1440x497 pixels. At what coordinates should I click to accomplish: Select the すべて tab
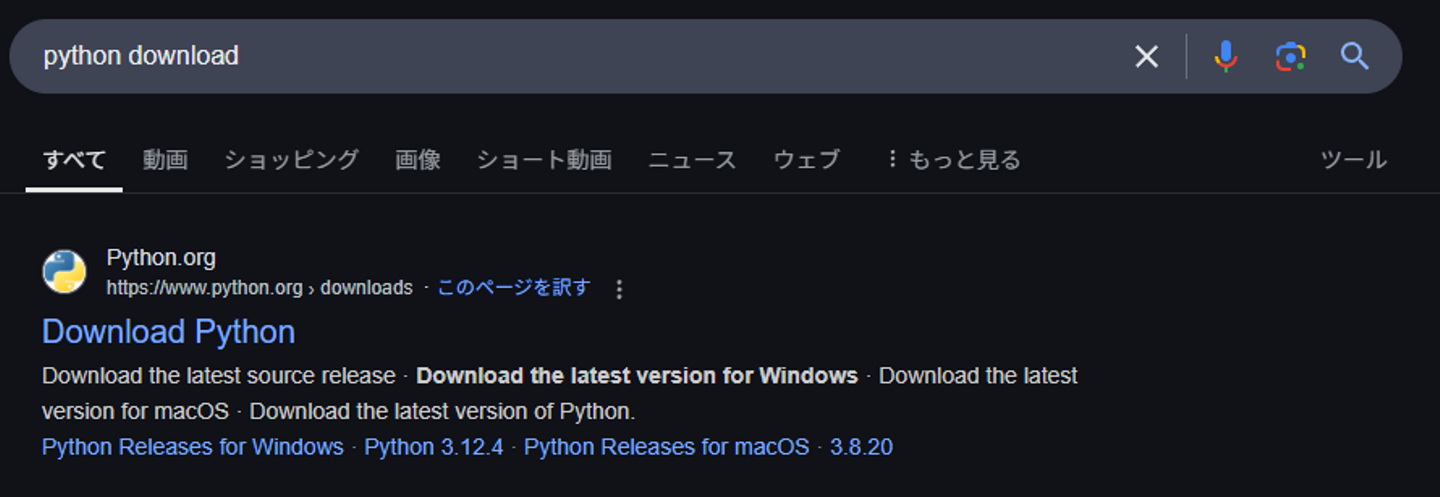[x=74, y=160]
